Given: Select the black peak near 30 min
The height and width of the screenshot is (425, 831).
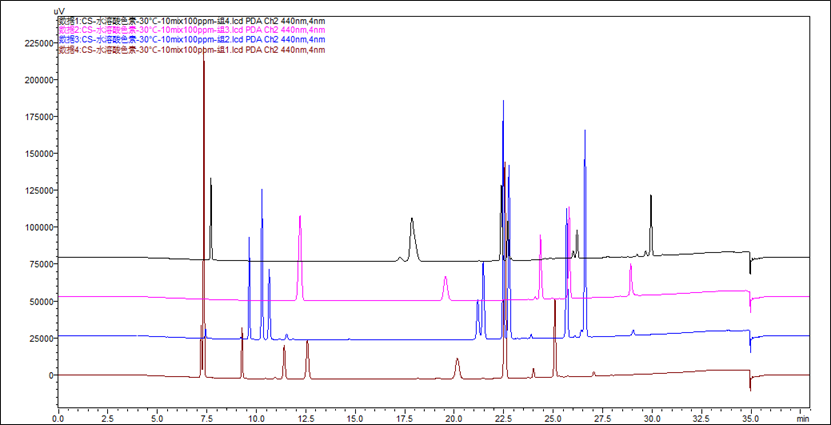Looking at the screenshot, I should (651, 199).
